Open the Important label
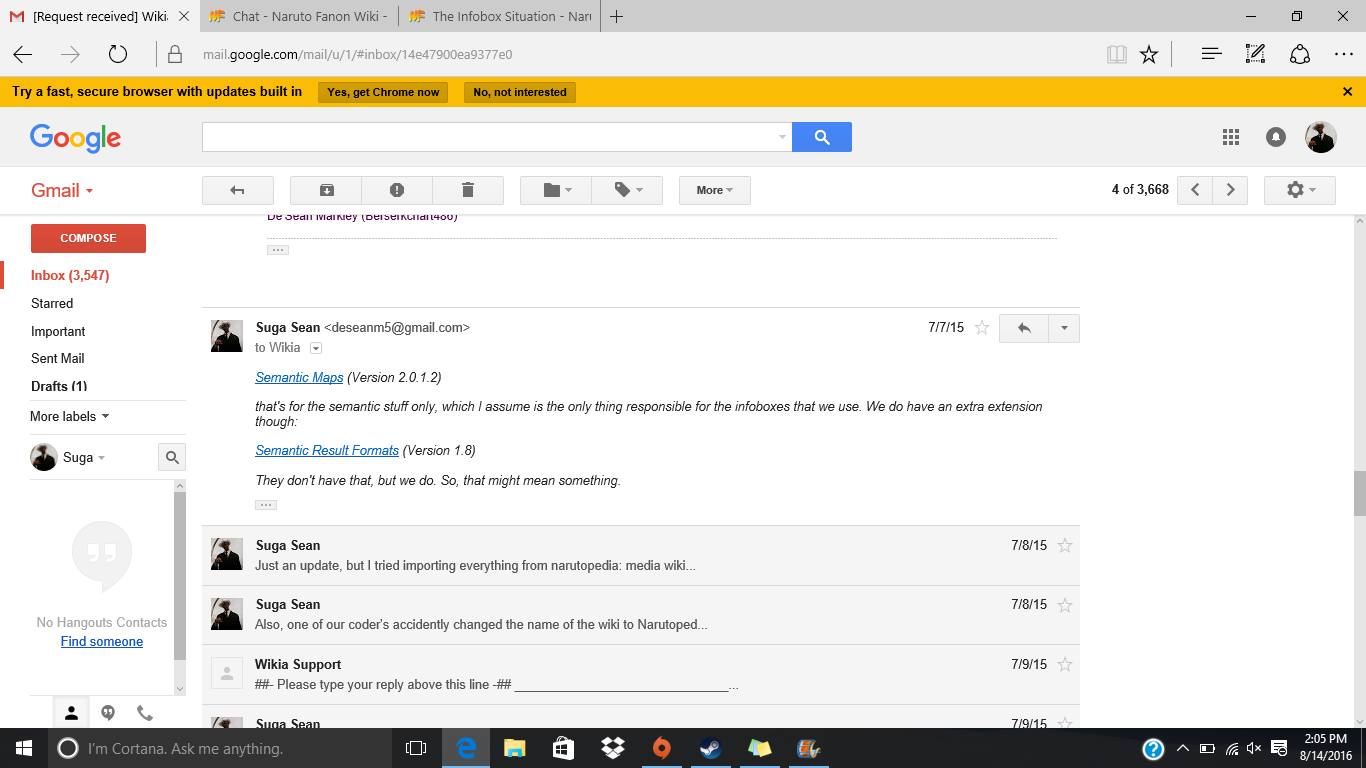This screenshot has height=768, width=1366. pyautogui.click(x=58, y=331)
